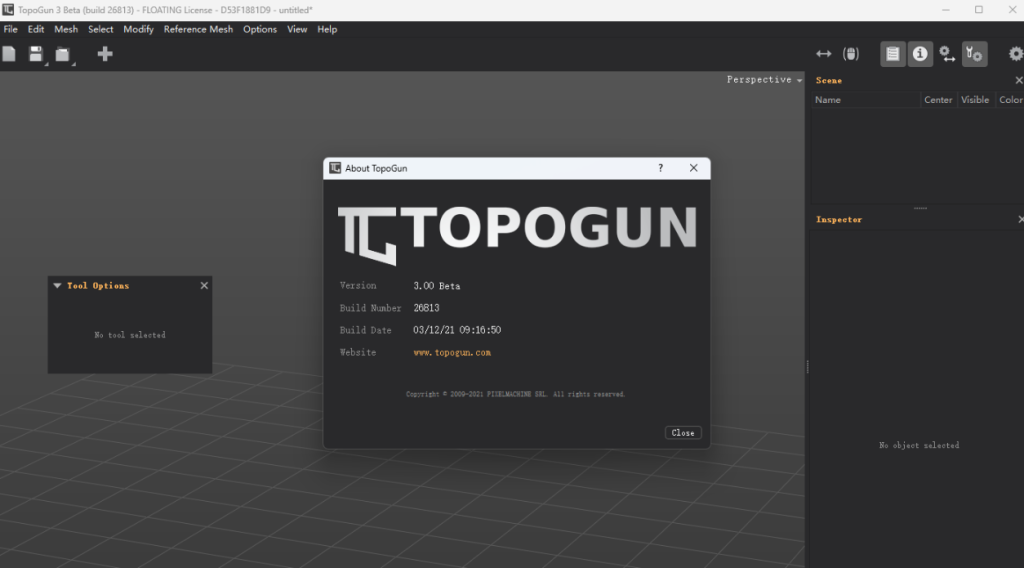
Task: Toggle the Inspector info icon
Action: 920,54
